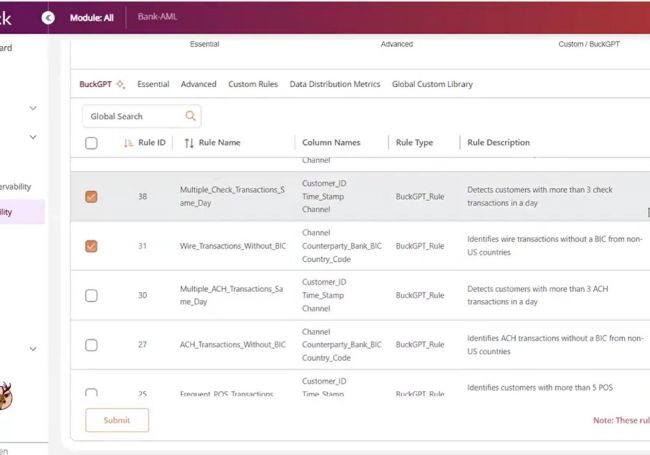This screenshot has width=650, height=455.
Task: Open Global Custom Library tab
Action: [x=432, y=84]
